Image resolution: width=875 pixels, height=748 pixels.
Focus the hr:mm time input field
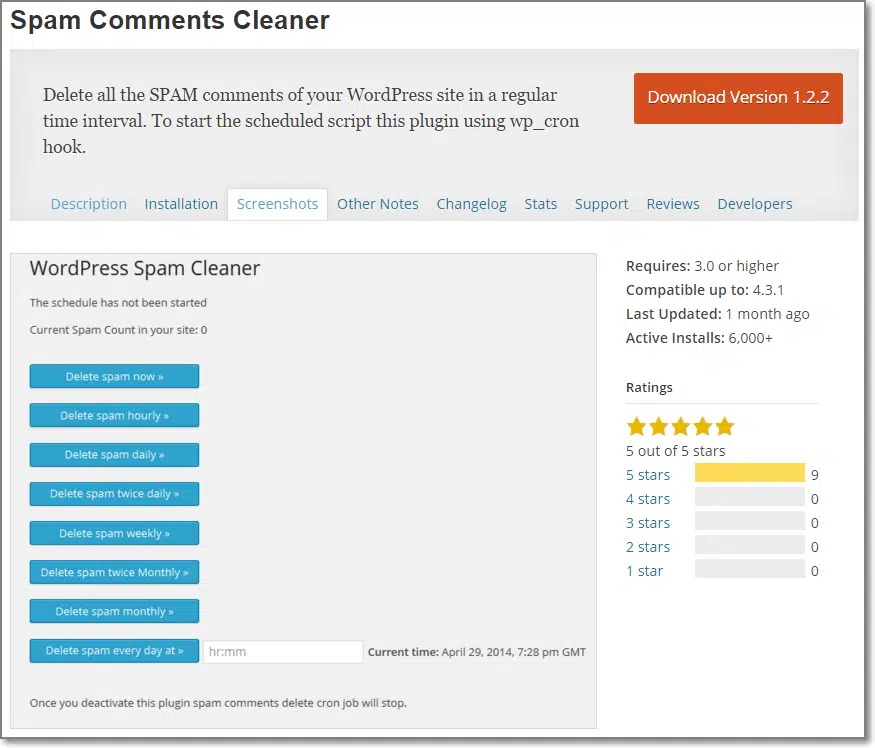[283, 652]
